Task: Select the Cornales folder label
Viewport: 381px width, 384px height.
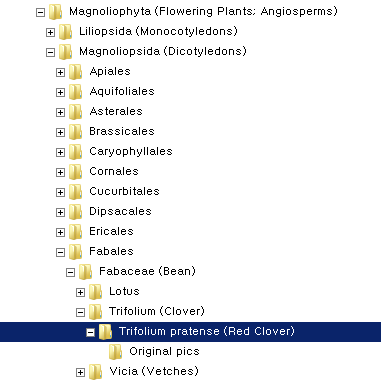Action: 114,171
